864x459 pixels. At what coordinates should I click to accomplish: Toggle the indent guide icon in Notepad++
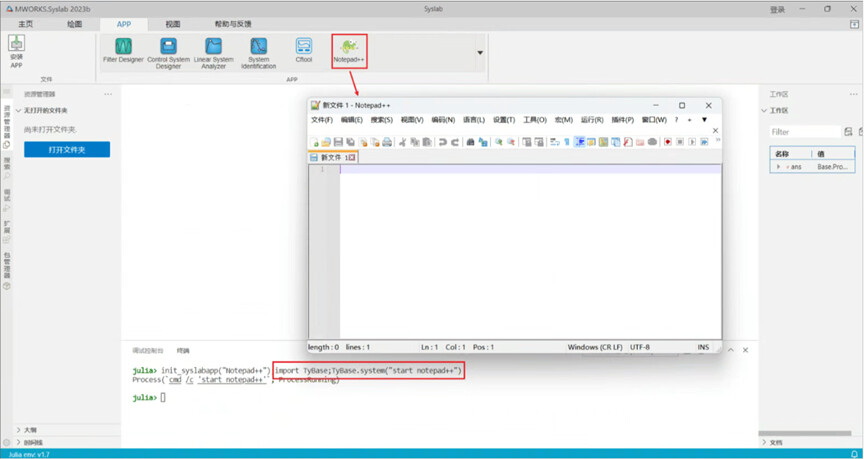579,142
